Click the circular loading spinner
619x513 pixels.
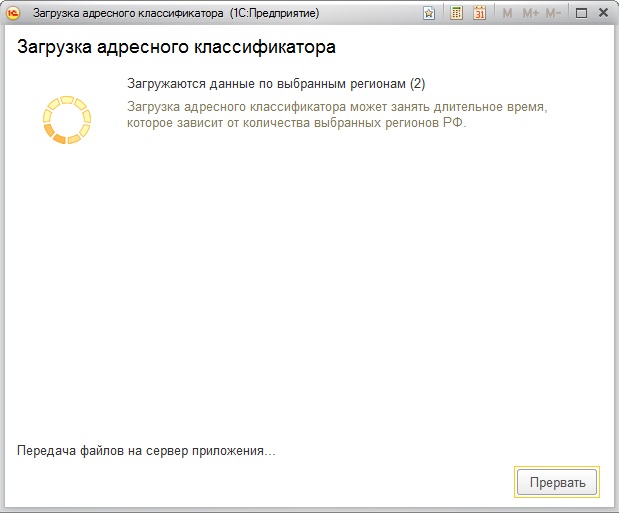pos(67,120)
